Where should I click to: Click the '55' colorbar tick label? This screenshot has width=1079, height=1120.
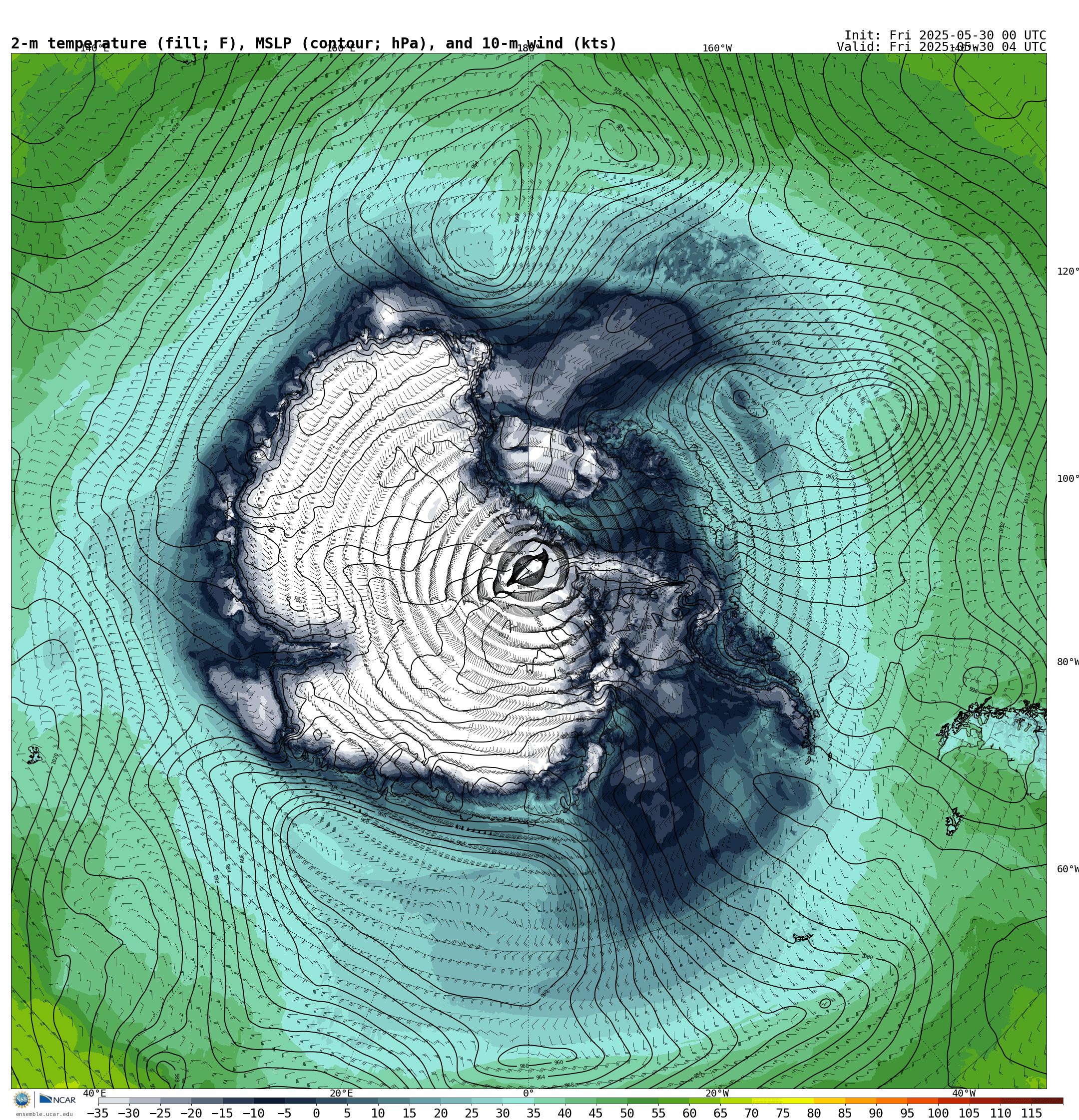tap(658, 1113)
